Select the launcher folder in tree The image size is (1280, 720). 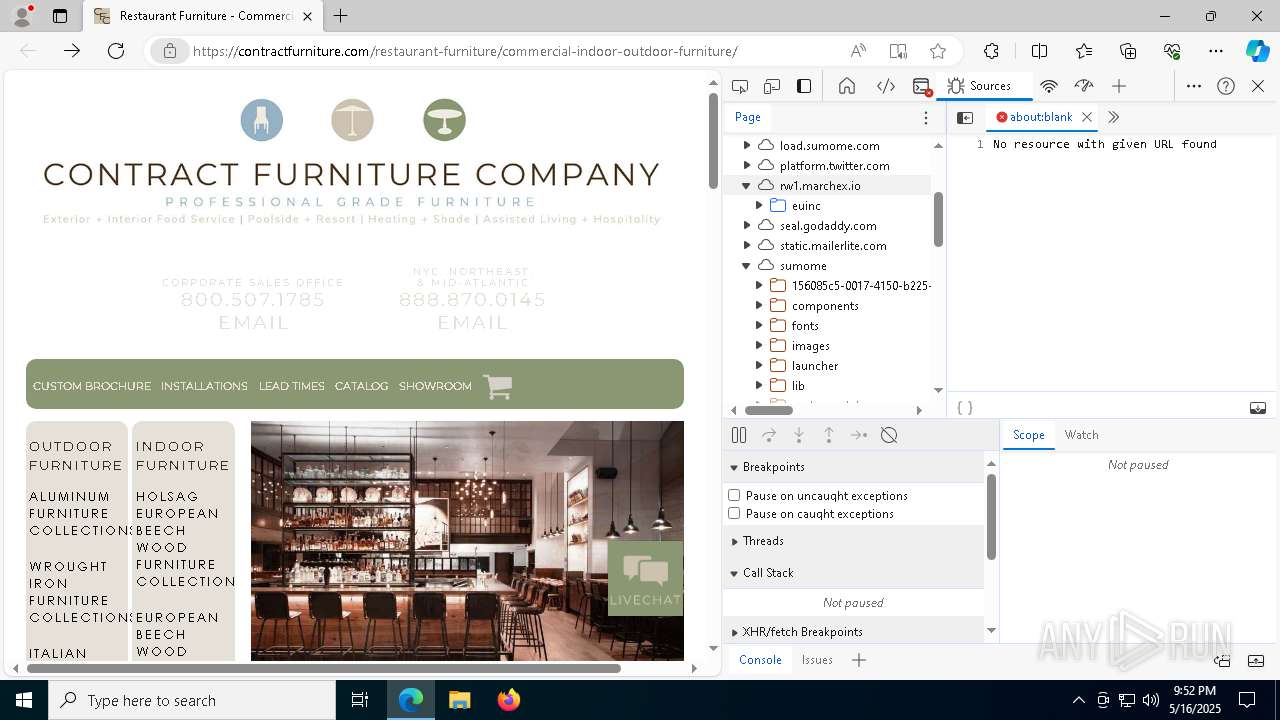[x=815, y=366]
